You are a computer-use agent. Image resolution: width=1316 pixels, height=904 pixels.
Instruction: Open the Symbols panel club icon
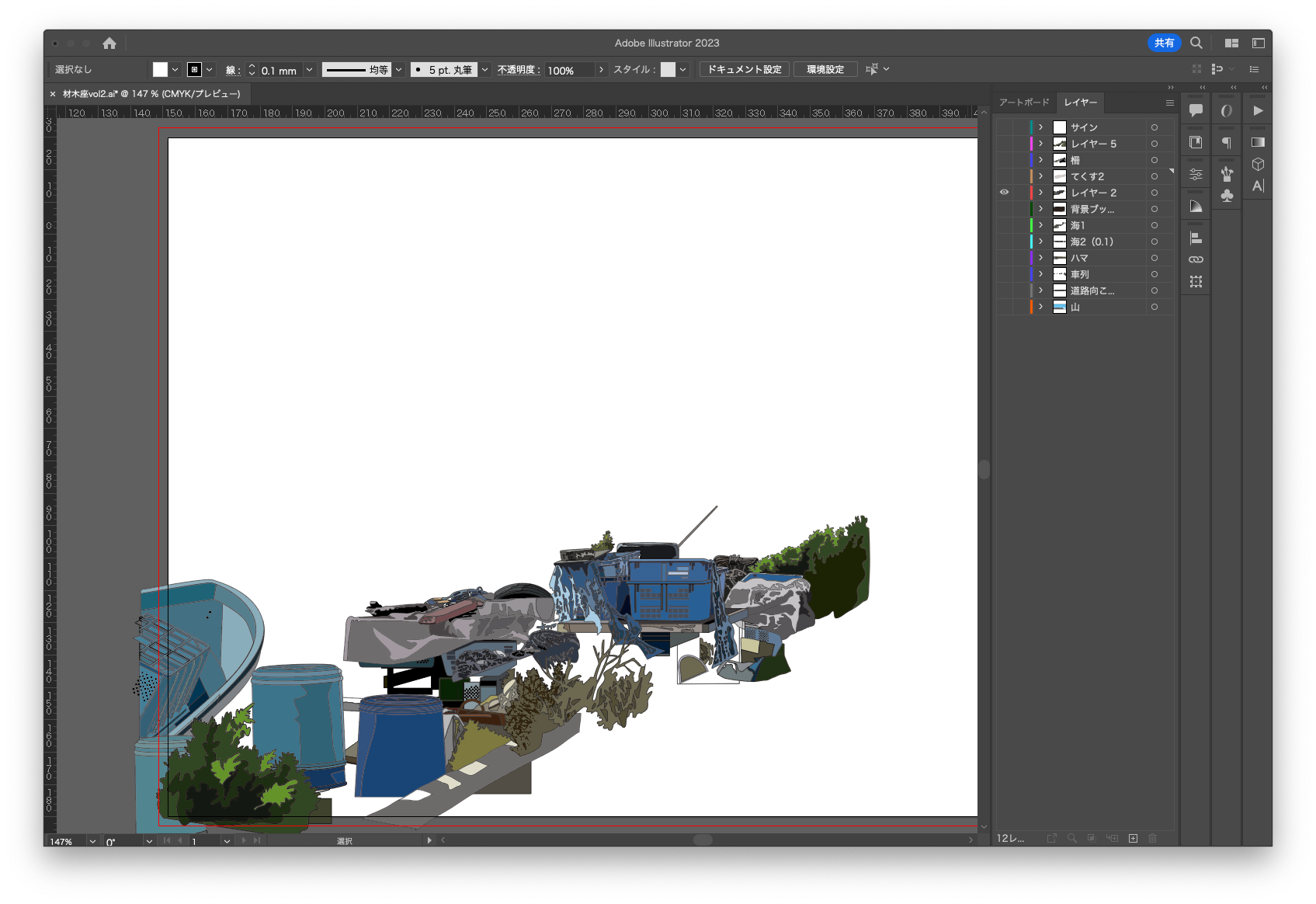coord(1227,196)
